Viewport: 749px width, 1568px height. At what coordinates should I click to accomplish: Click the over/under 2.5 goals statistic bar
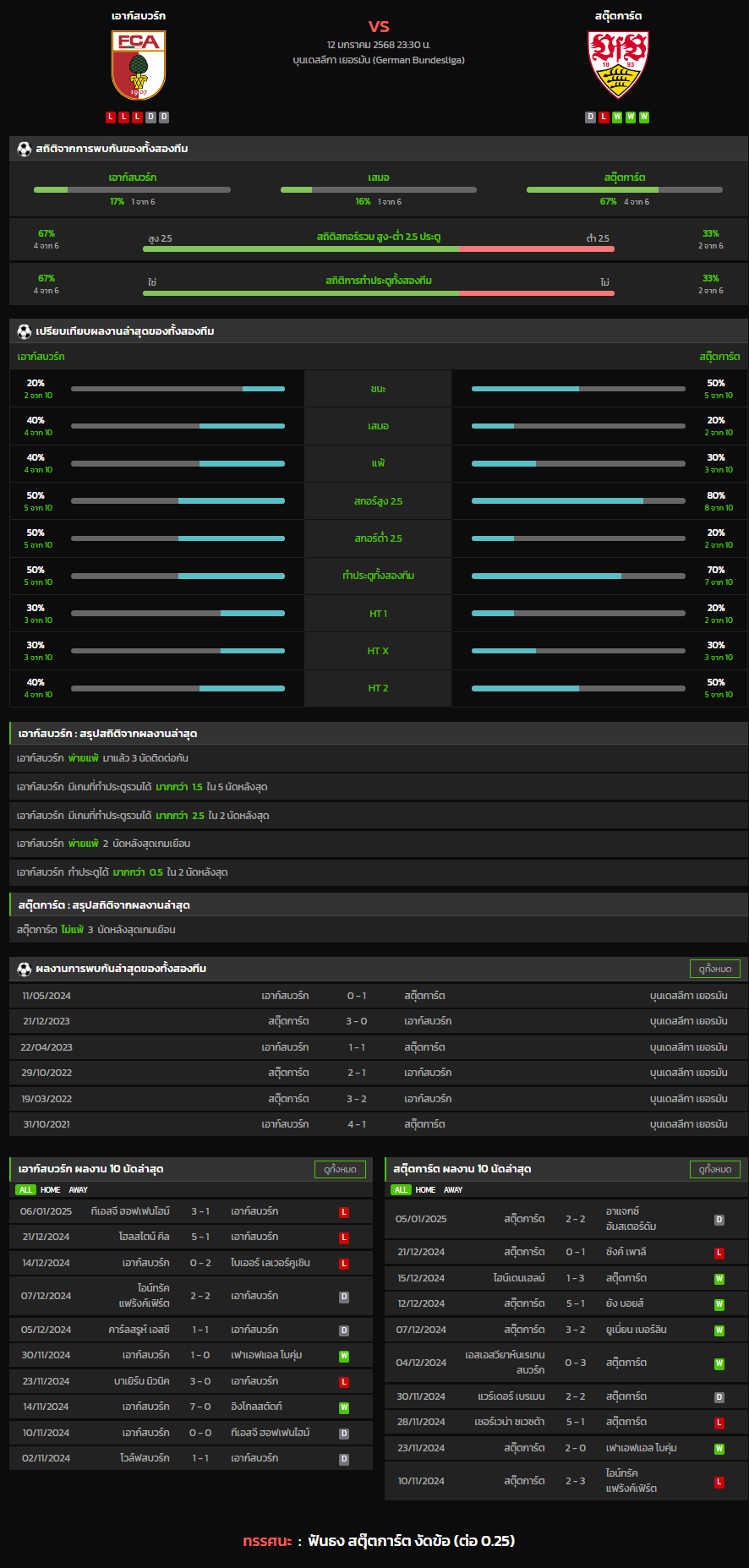(x=379, y=249)
